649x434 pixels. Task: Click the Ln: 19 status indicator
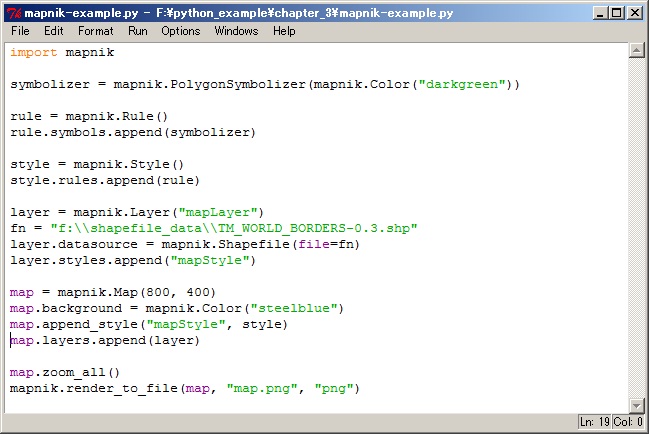pos(595,424)
